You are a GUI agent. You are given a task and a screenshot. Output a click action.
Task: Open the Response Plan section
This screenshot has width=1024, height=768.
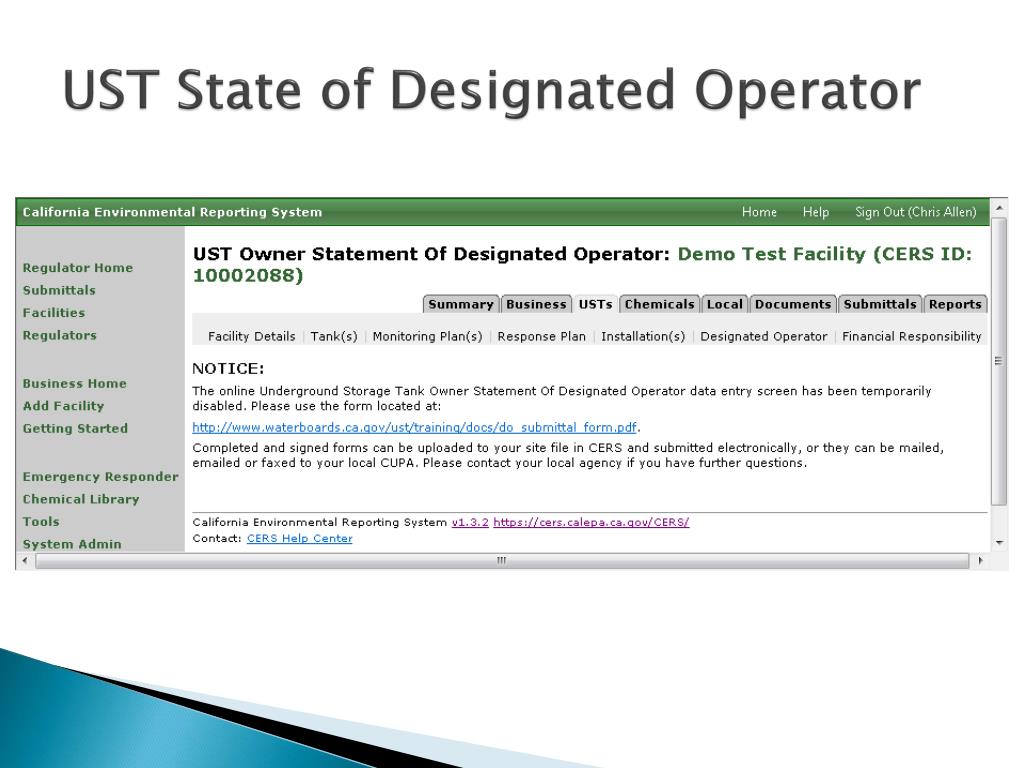pyautogui.click(x=541, y=336)
